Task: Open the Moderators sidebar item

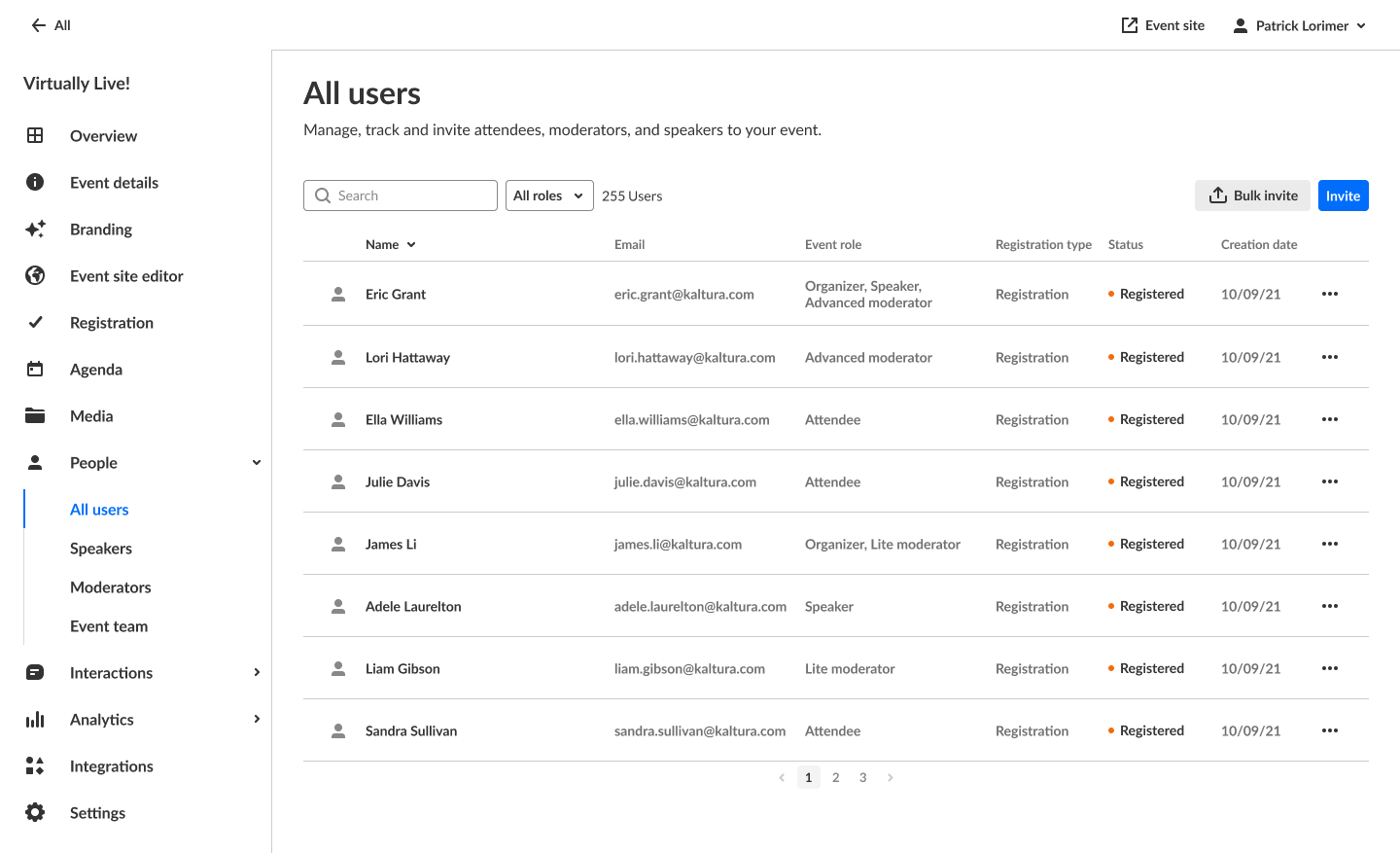Action: 111,587
